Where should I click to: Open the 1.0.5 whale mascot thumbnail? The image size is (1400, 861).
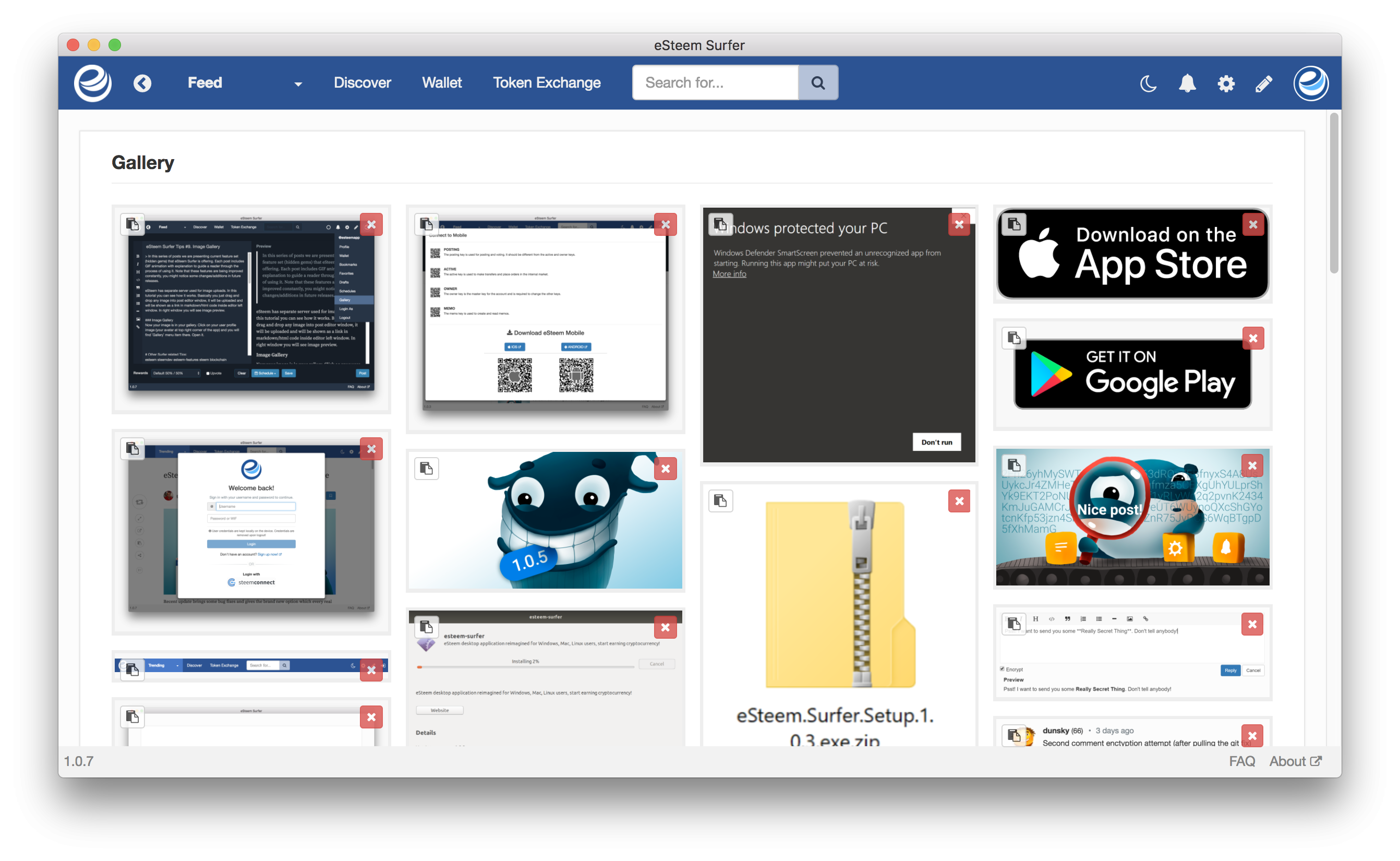[x=546, y=520]
